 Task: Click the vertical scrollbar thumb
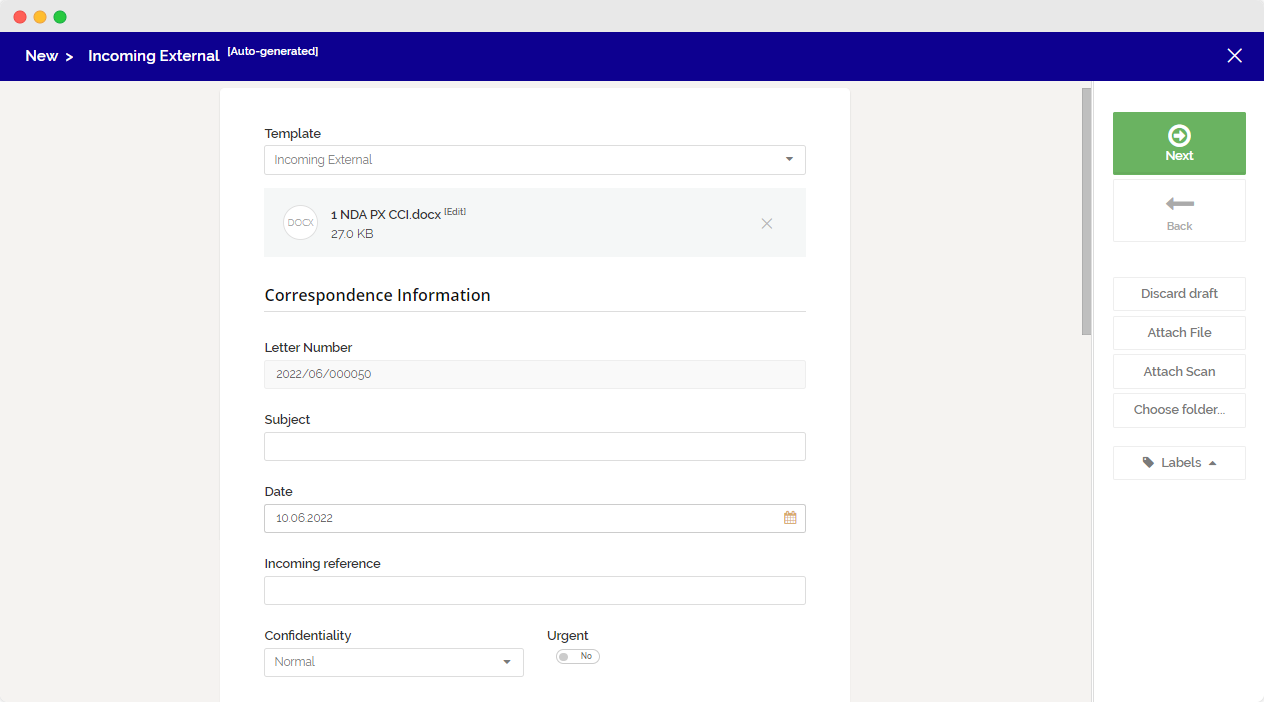point(1086,211)
